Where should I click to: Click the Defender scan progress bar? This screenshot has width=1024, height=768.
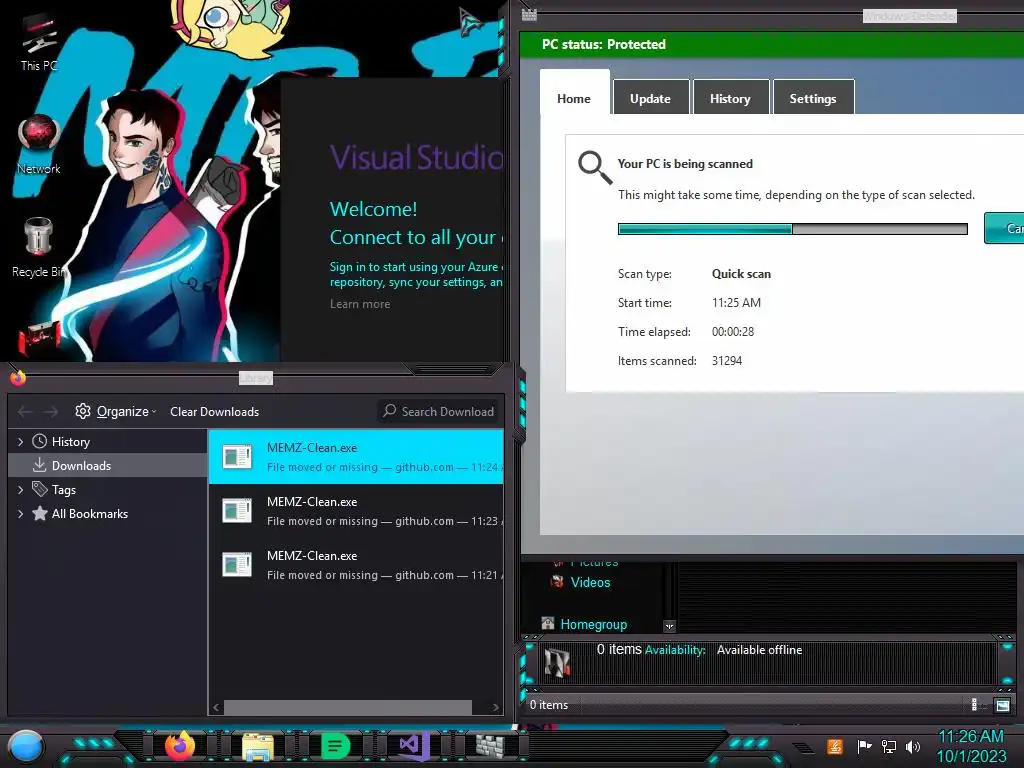coord(793,229)
